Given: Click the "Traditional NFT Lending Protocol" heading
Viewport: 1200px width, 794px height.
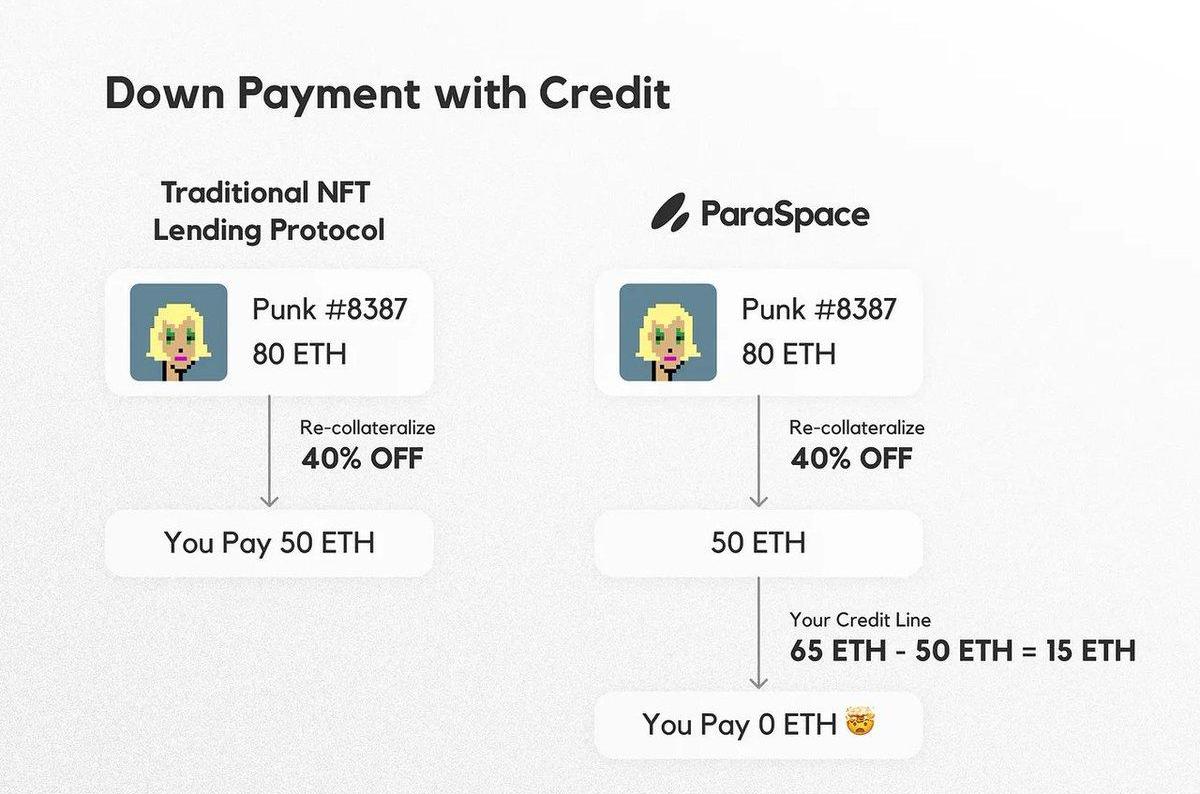Looking at the screenshot, I should (268, 210).
